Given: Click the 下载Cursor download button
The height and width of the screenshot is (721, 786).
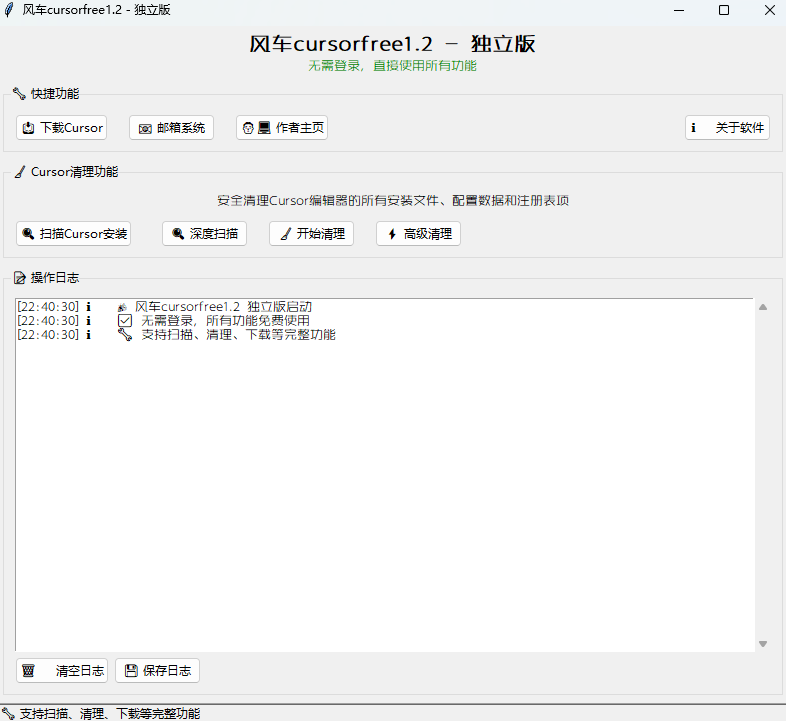Looking at the screenshot, I should point(61,128).
